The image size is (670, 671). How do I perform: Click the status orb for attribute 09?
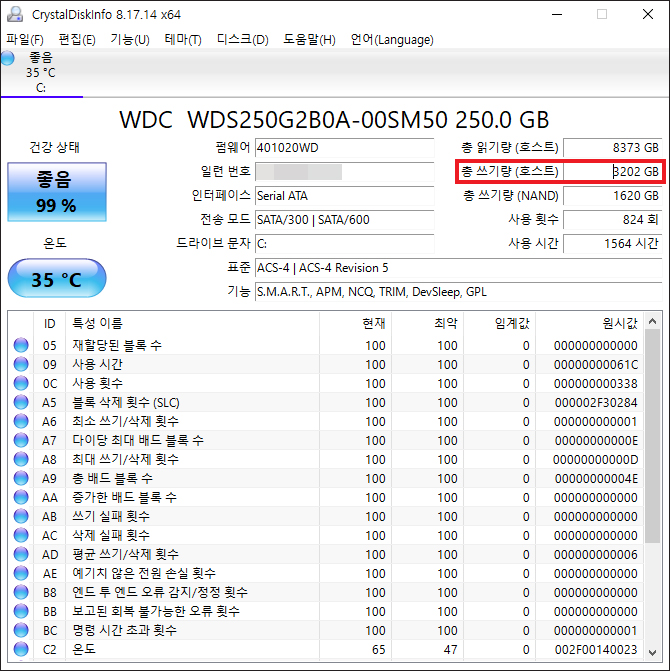[x=21, y=364]
